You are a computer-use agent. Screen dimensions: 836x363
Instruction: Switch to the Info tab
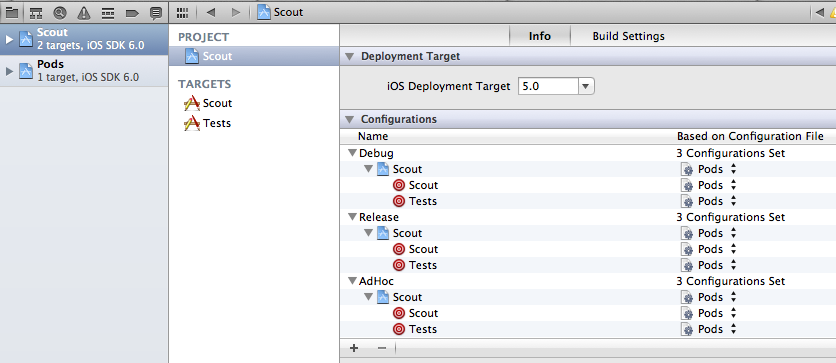pyautogui.click(x=540, y=36)
